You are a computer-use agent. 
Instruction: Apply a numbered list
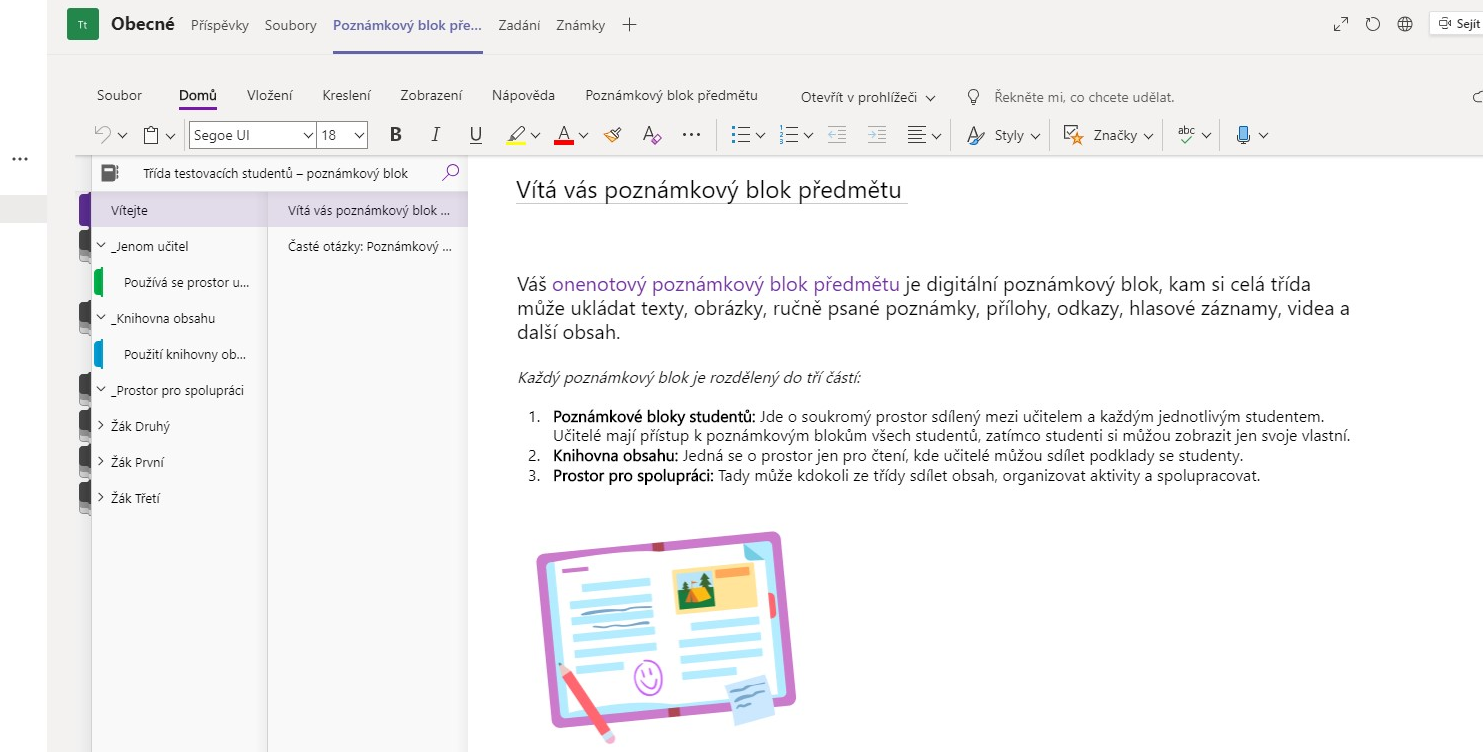788,135
